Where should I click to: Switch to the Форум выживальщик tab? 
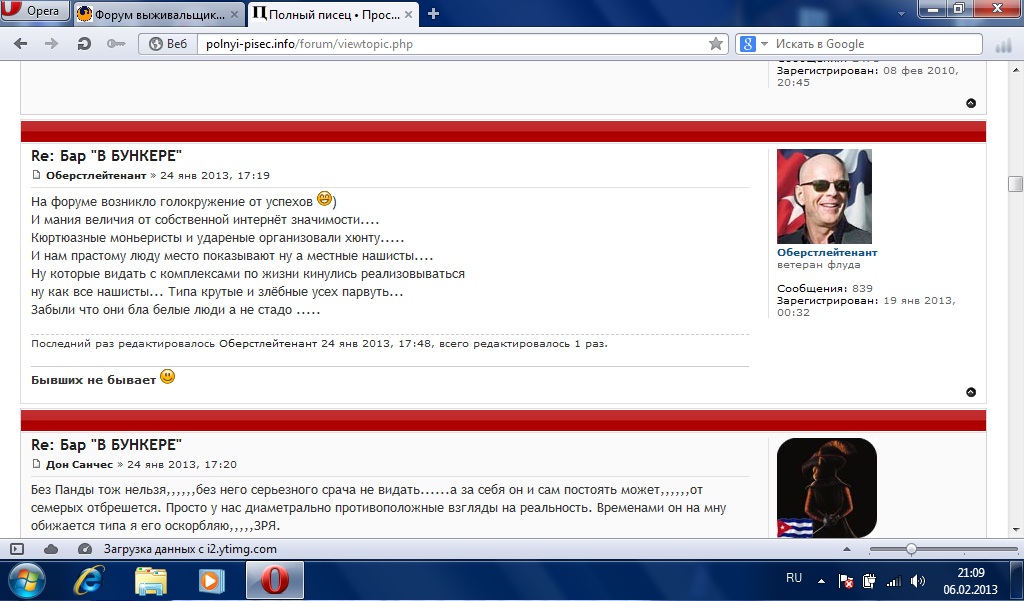(157, 14)
